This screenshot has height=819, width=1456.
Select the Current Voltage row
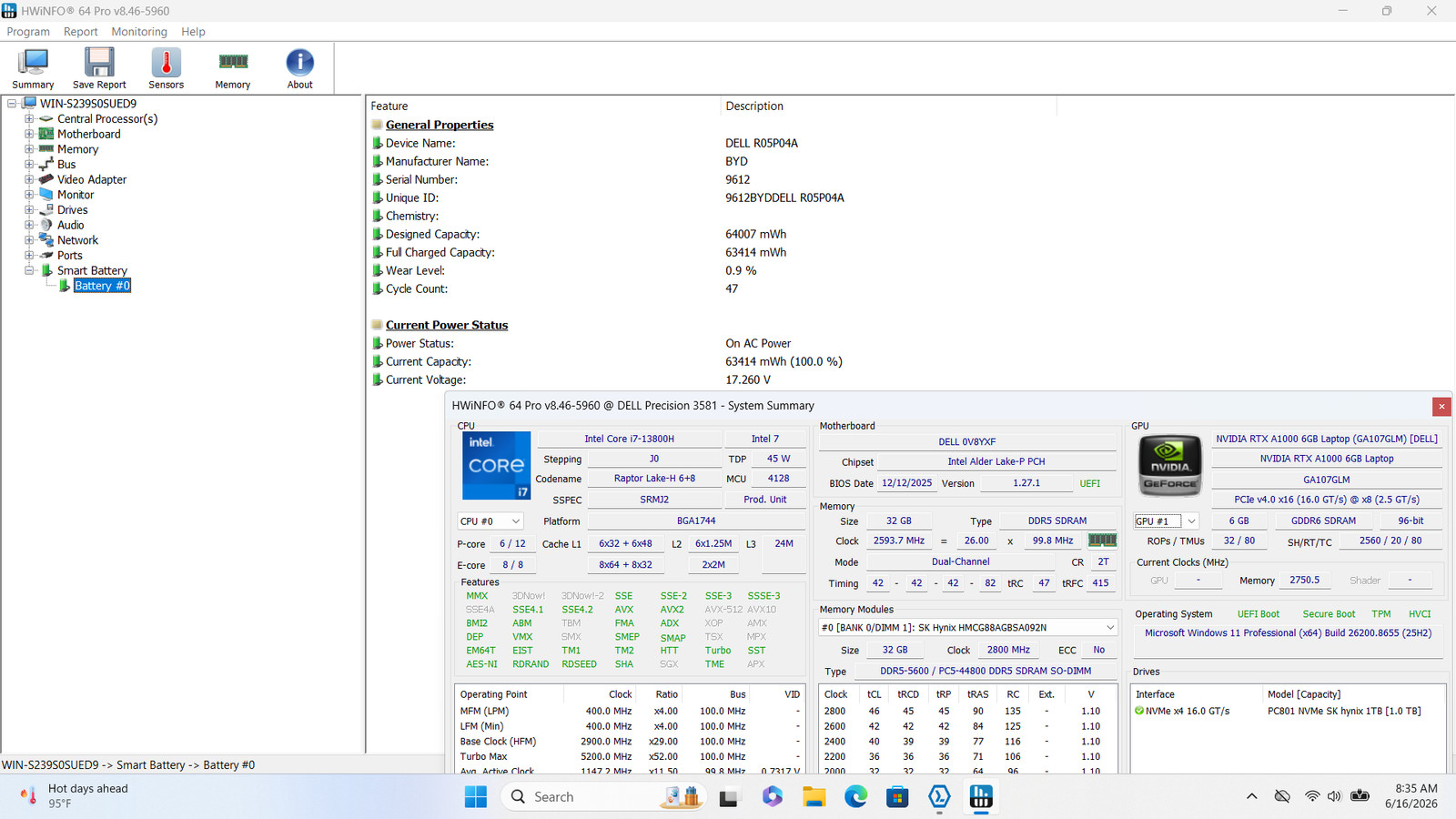point(571,379)
